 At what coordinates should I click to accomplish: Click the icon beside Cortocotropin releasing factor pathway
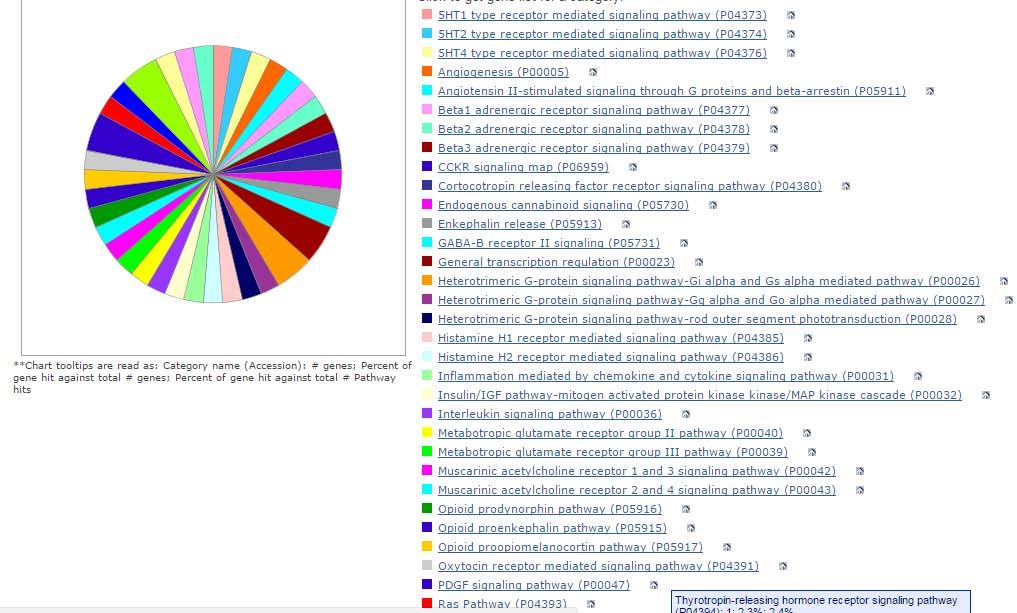[846, 186]
